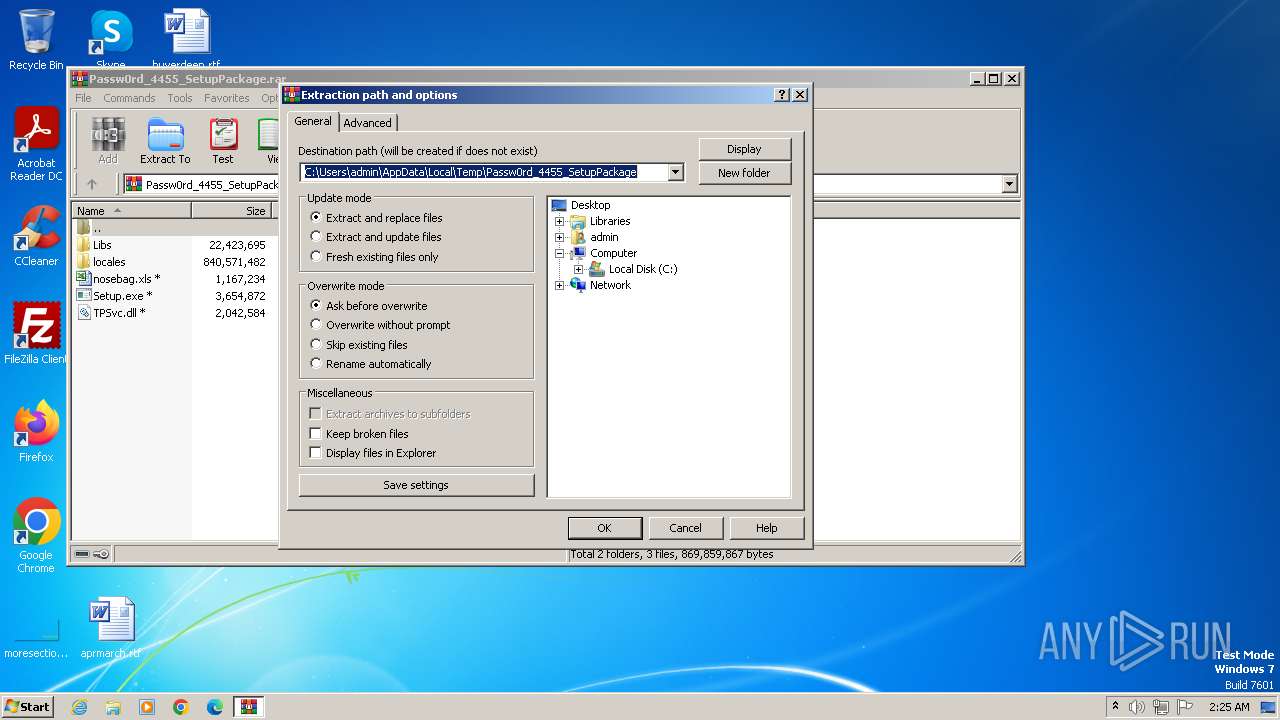Image resolution: width=1280 pixels, height=720 pixels.
Task: Open Recycle Bin desktop icon
Action: tap(36, 40)
